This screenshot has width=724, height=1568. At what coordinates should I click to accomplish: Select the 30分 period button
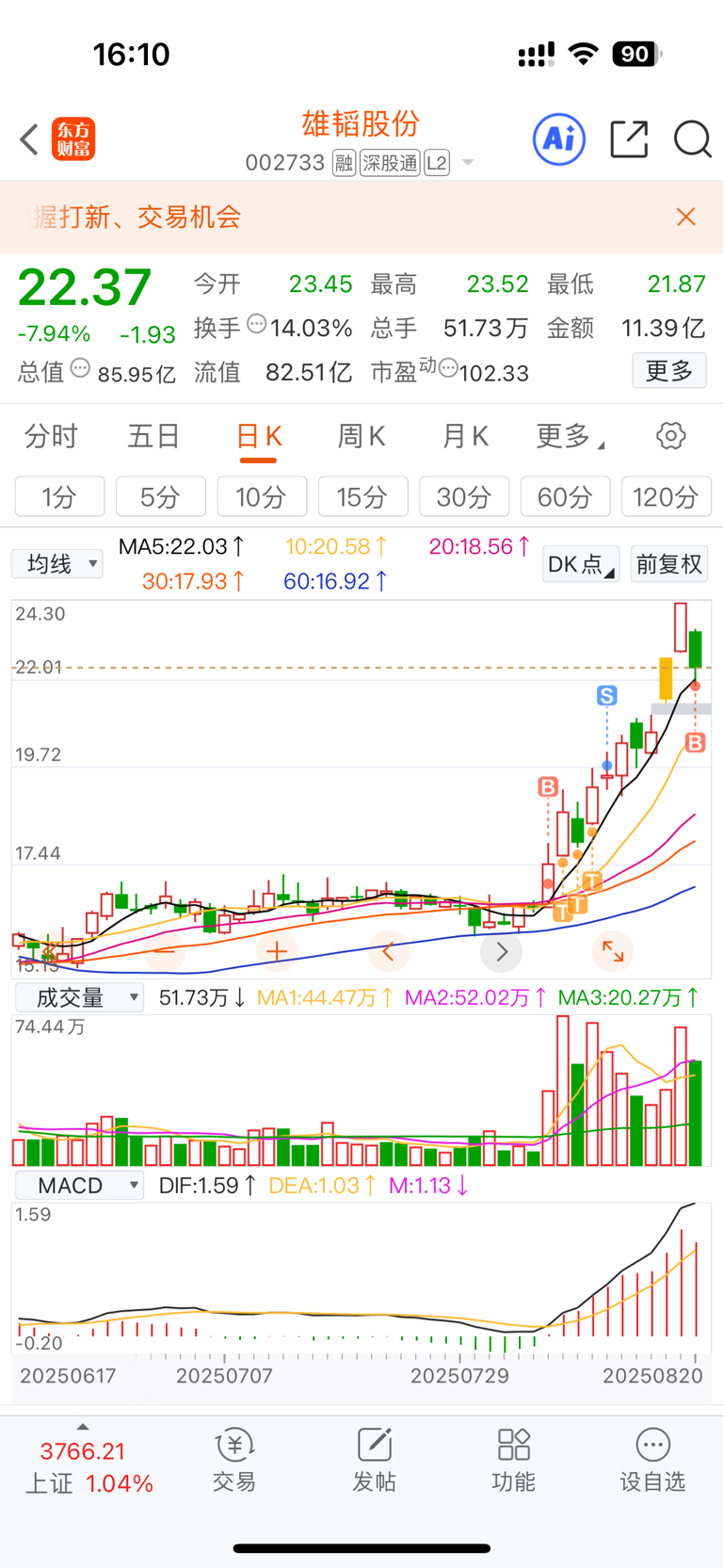(x=464, y=496)
